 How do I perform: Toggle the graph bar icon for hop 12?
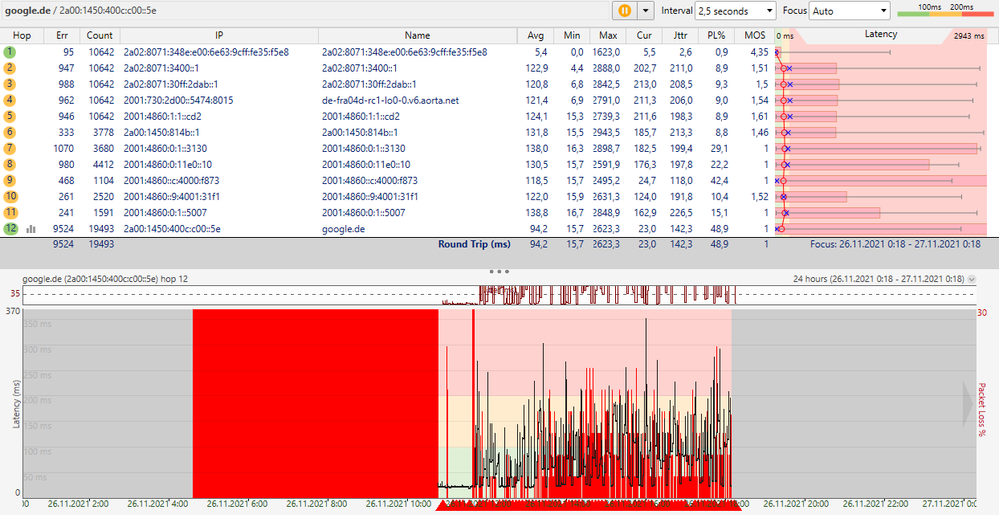click(30, 229)
